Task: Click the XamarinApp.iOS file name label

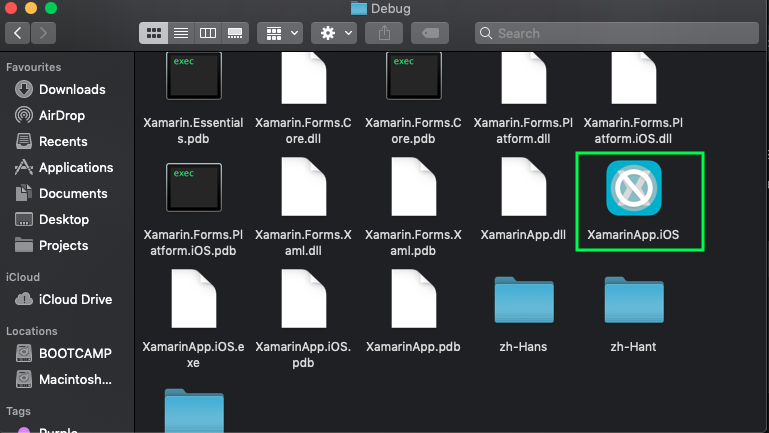Action: [633, 235]
